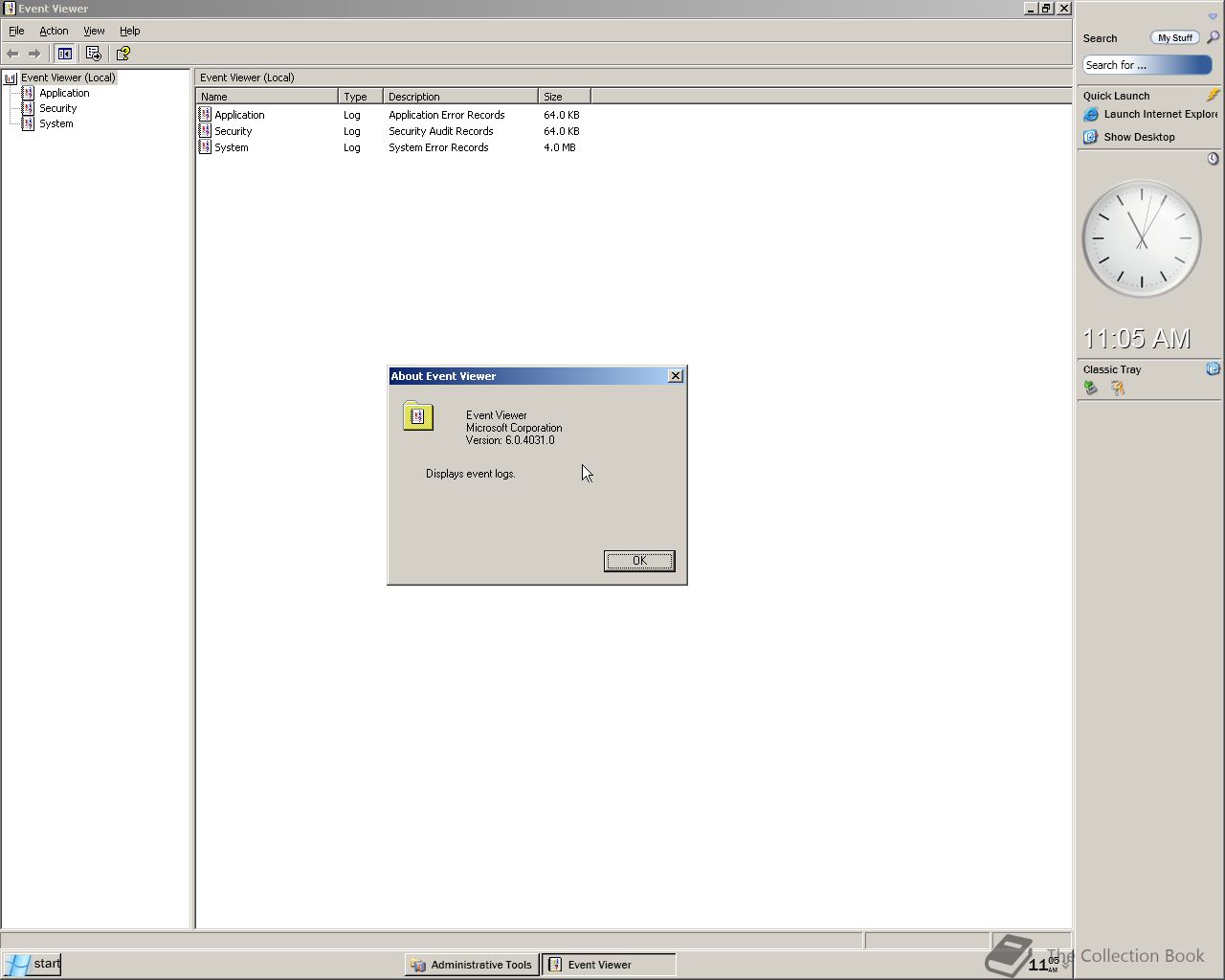This screenshot has height=980, width=1225.
Task: Launch Internet Explorer from Quick Launch
Action: (1160, 114)
